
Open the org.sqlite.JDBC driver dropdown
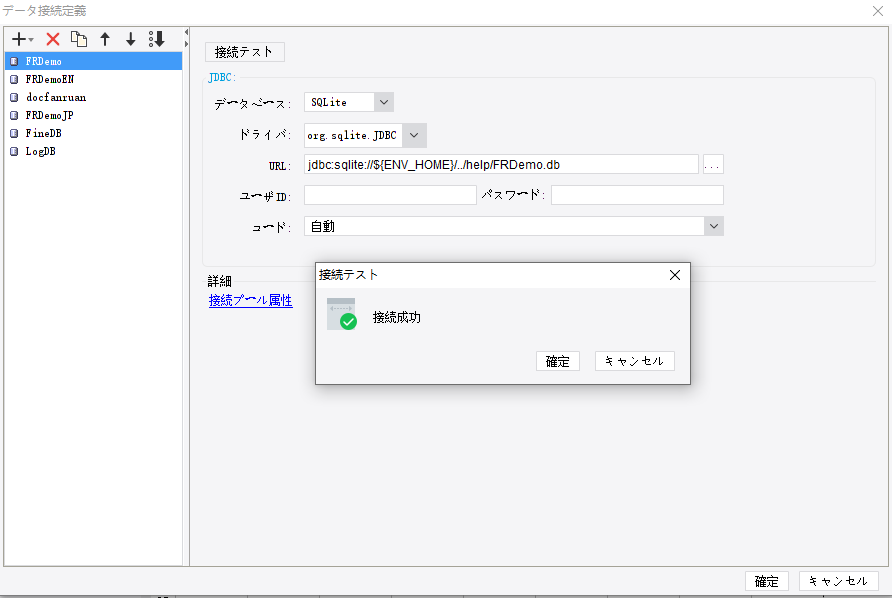click(414, 135)
